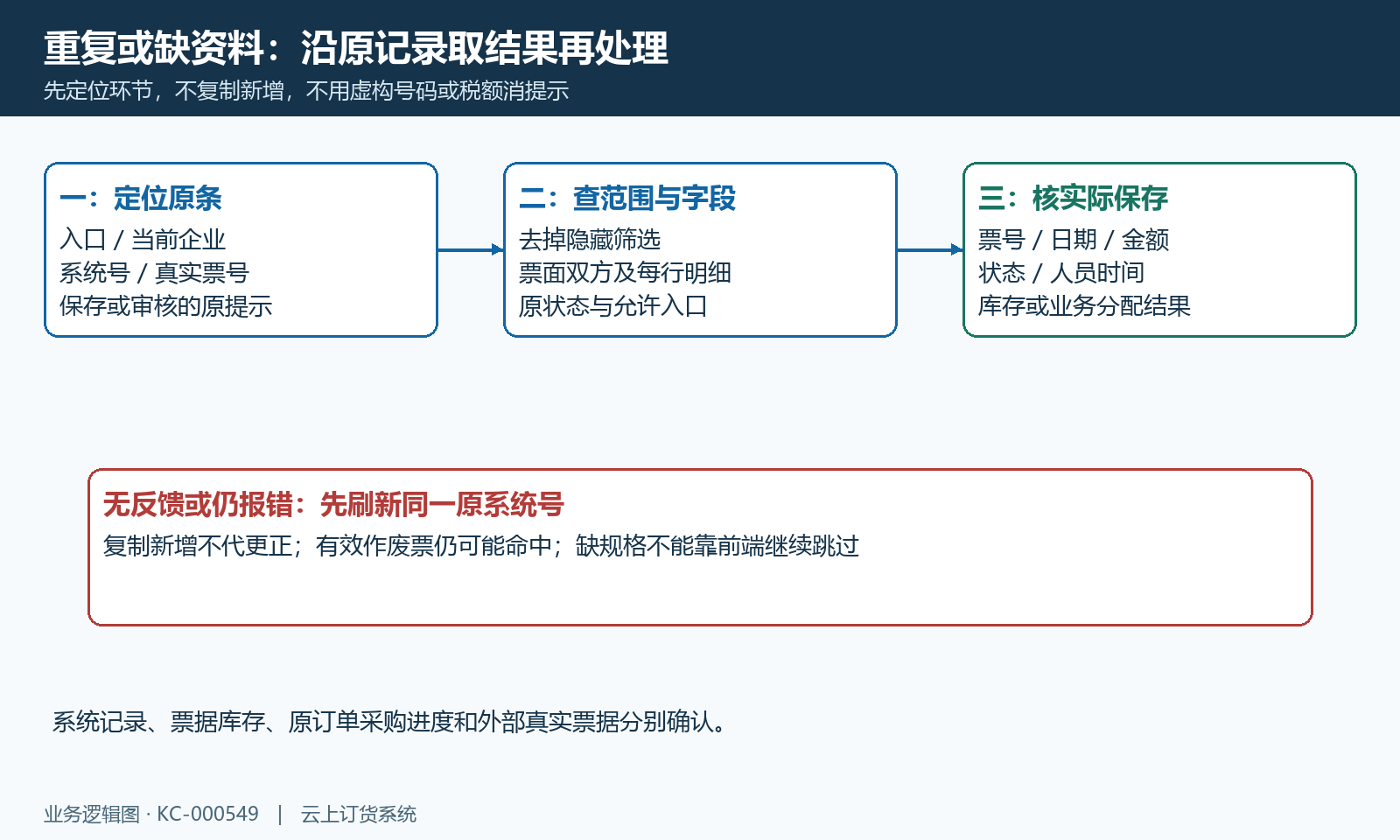Screen dimensions: 1400x840
Task: Click the line 票面双方及每行明细
Action: [625, 273]
